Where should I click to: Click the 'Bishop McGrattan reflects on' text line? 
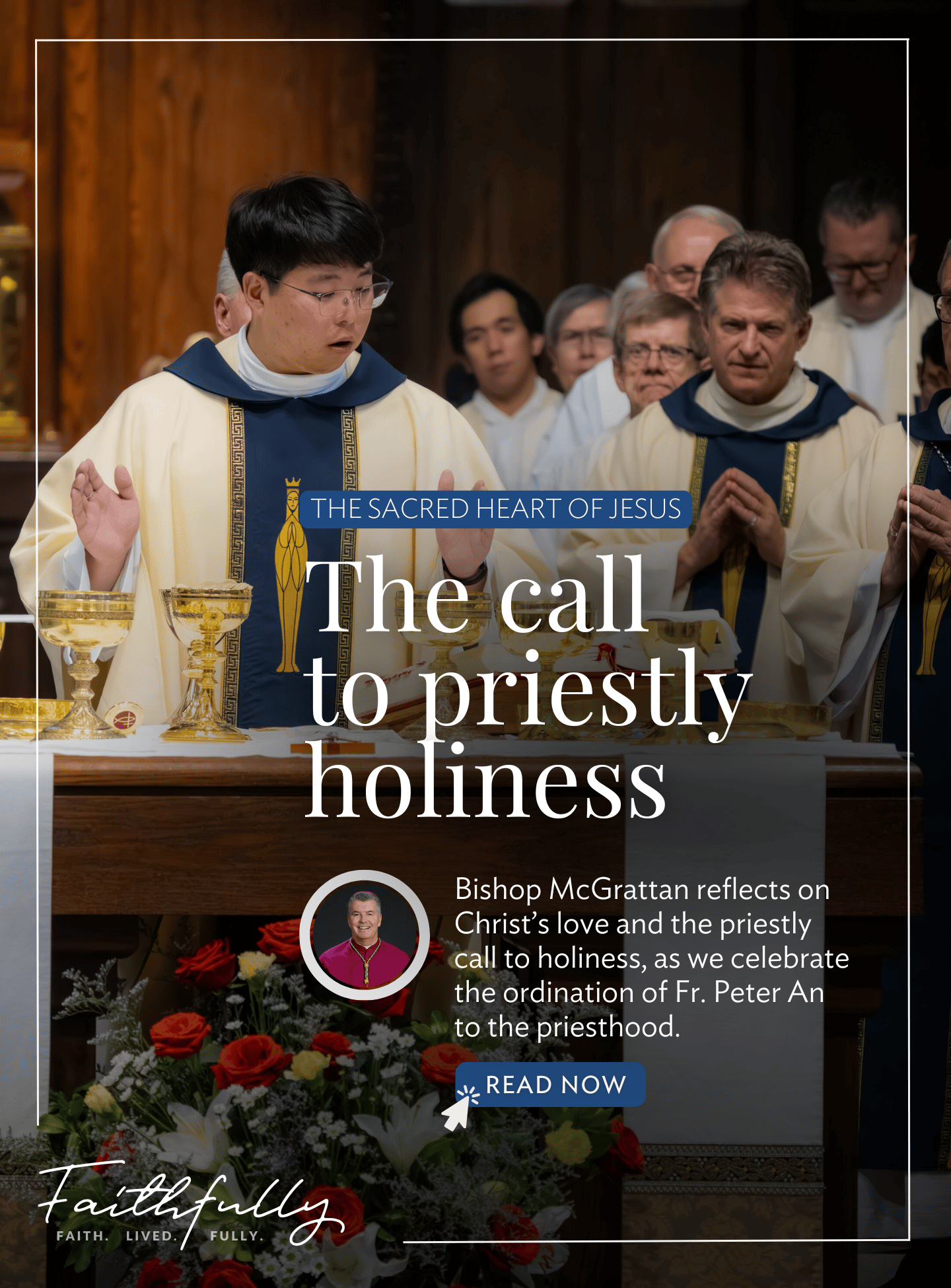642,890
